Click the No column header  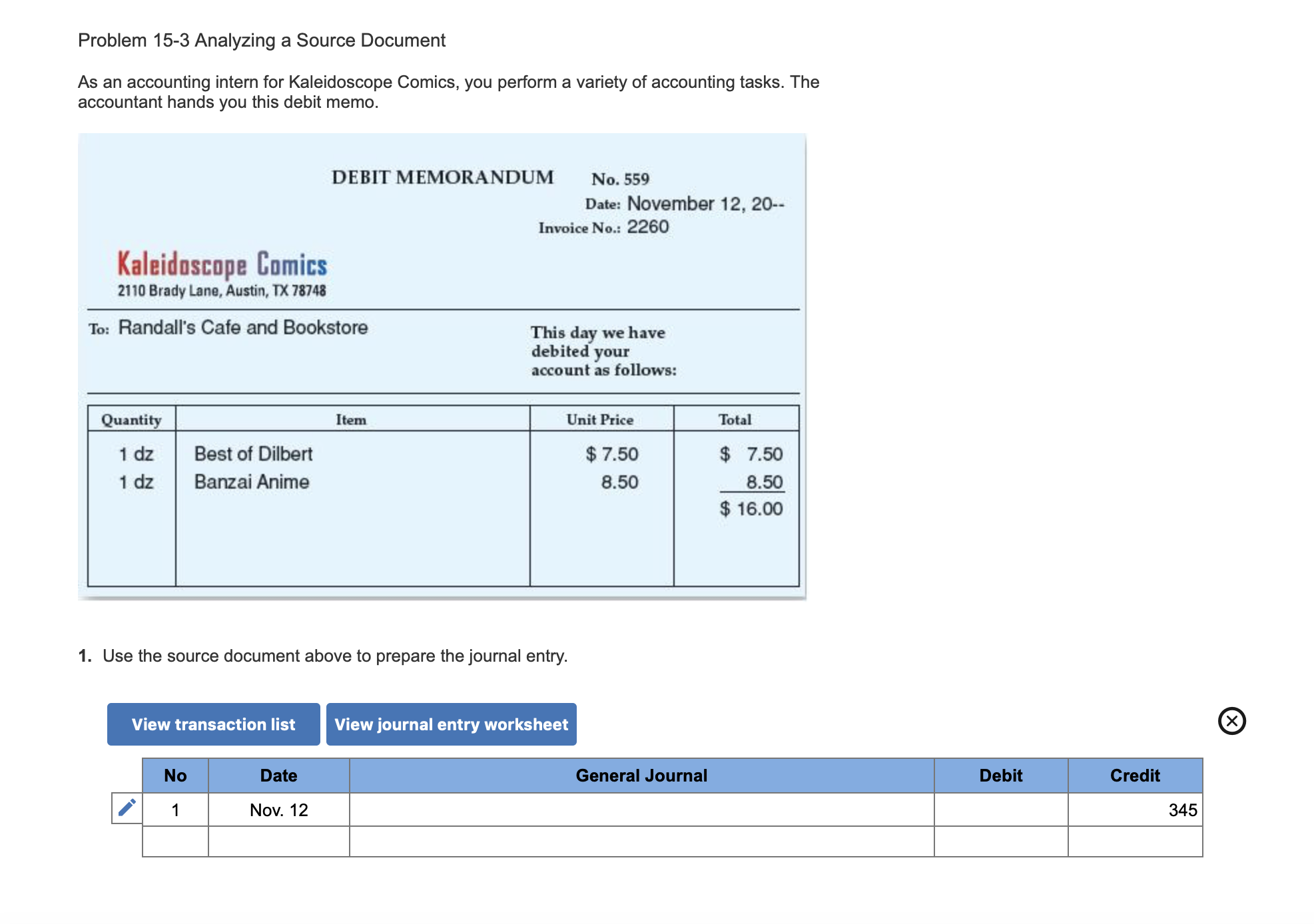[x=175, y=776]
